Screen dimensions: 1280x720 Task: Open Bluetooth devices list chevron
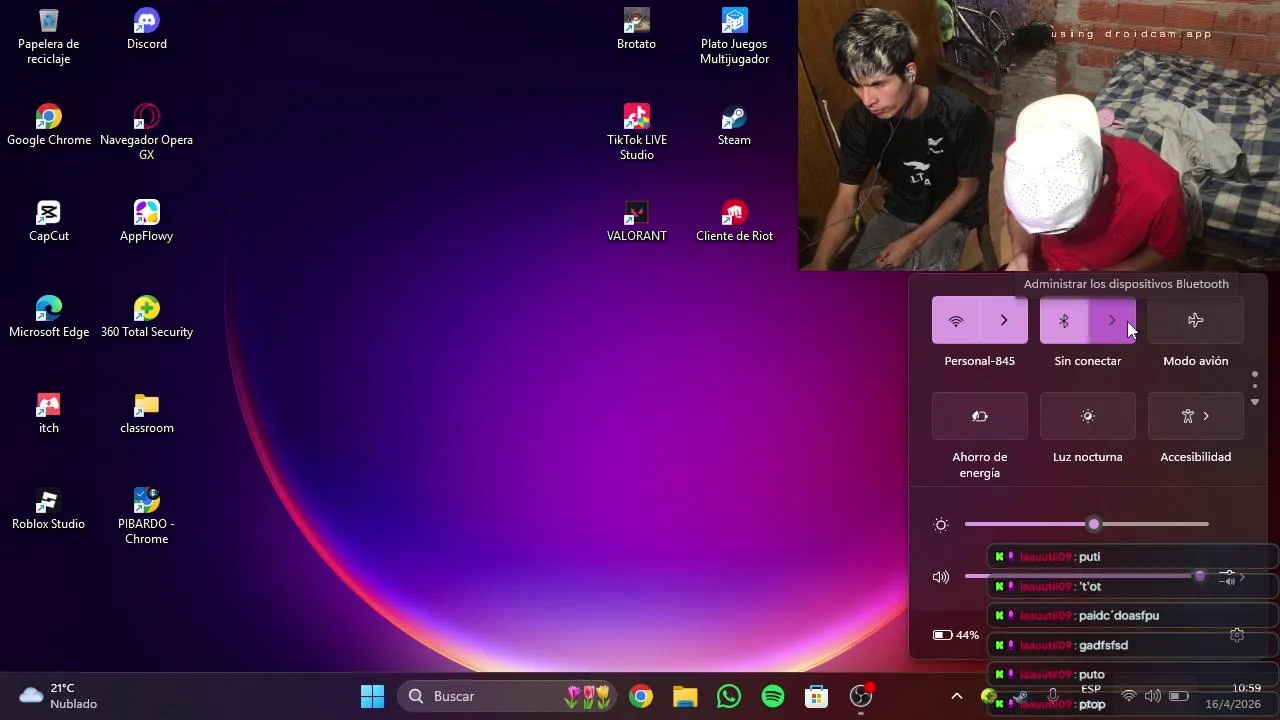click(x=1112, y=320)
